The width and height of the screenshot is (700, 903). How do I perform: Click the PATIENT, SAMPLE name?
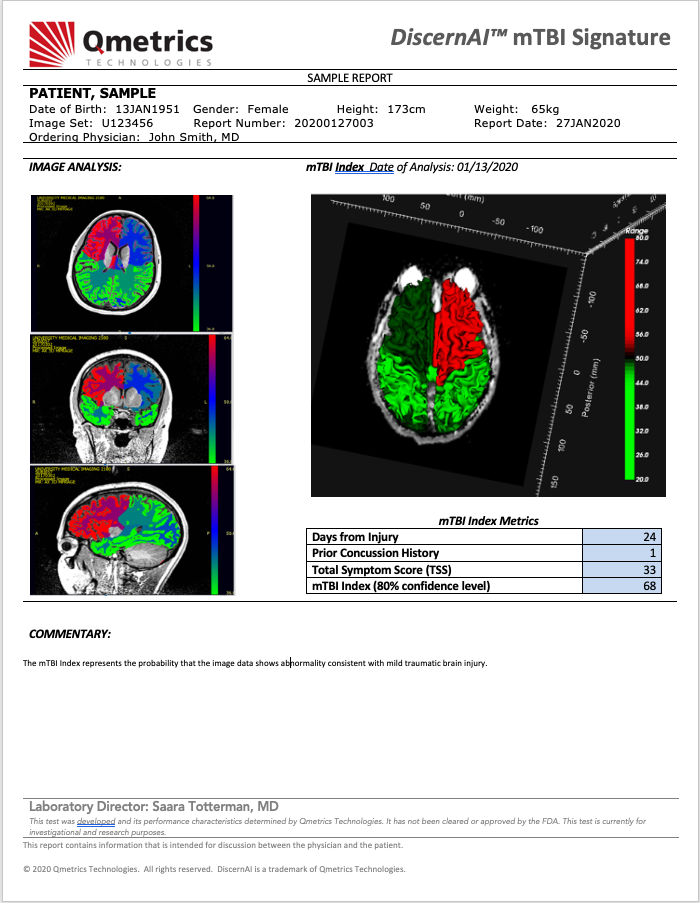93,93
